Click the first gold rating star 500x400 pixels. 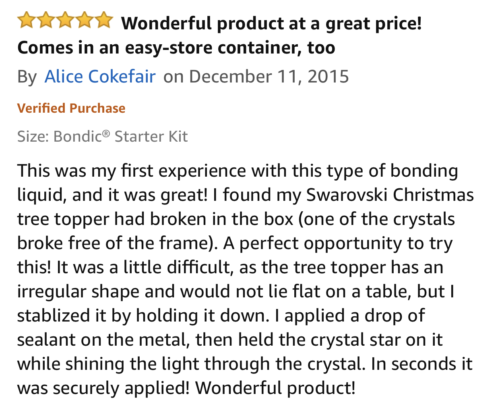pyautogui.click(x=27, y=20)
